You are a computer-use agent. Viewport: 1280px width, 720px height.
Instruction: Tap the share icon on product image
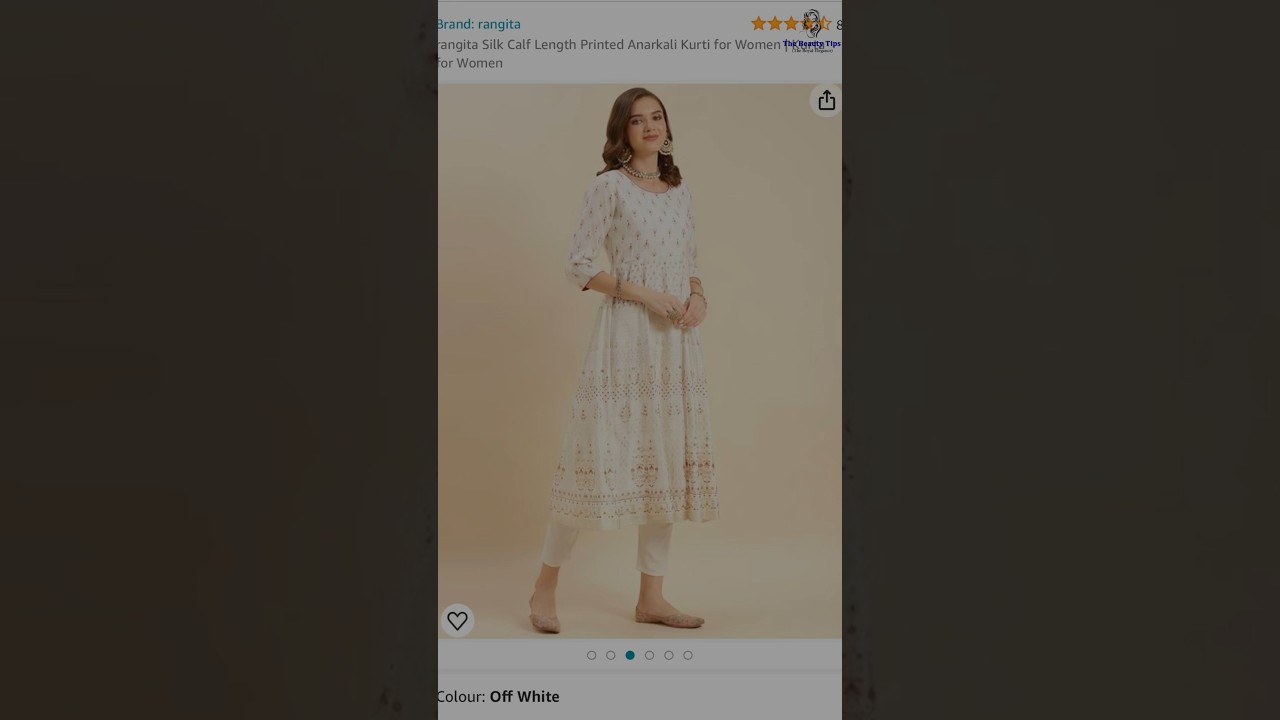(826, 100)
